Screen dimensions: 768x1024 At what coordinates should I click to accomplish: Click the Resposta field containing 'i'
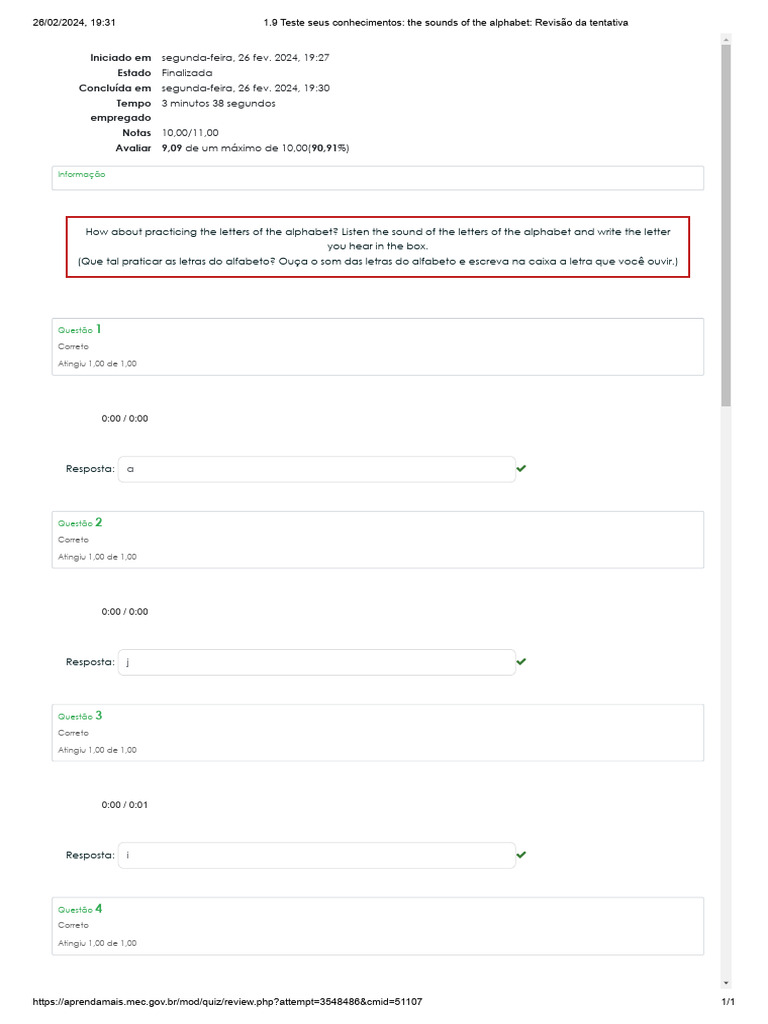click(317, 856)
